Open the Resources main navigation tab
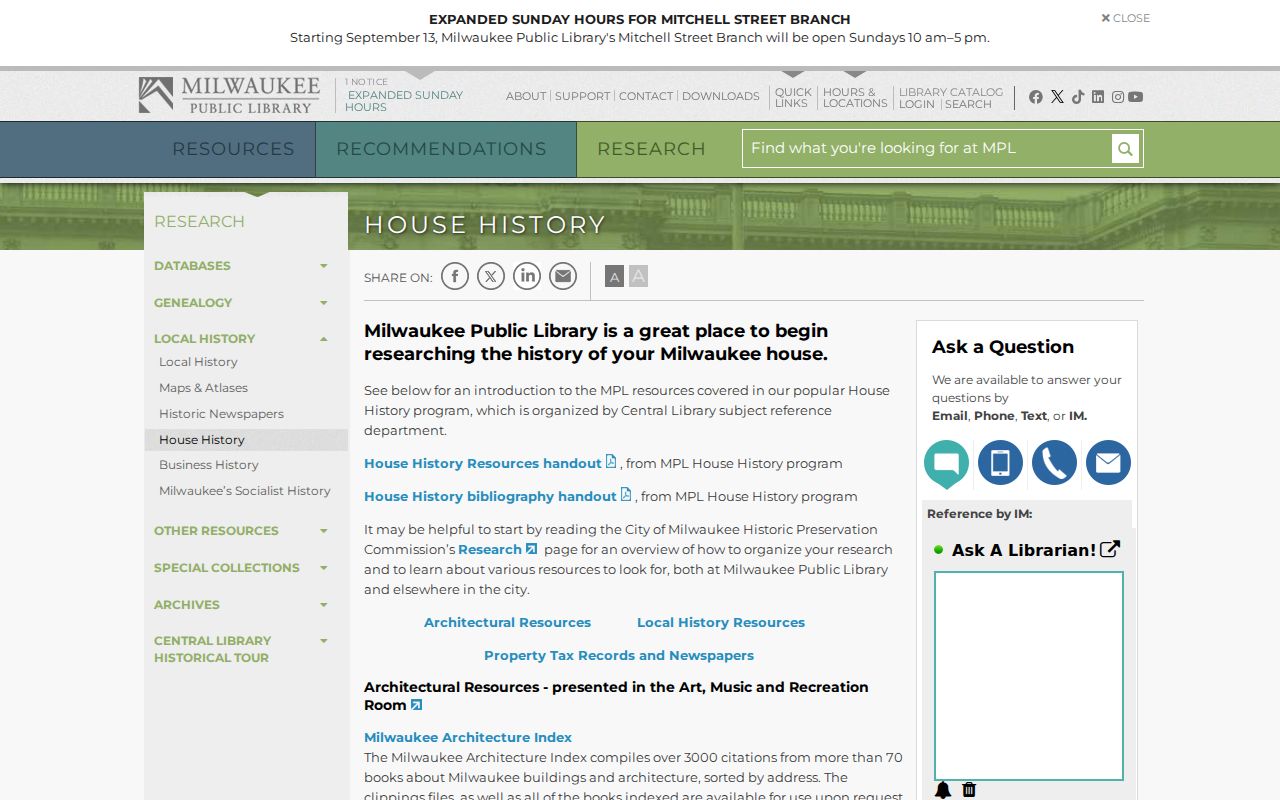Viewport: 1280px width, 800px height. click(x=233, y=149)
